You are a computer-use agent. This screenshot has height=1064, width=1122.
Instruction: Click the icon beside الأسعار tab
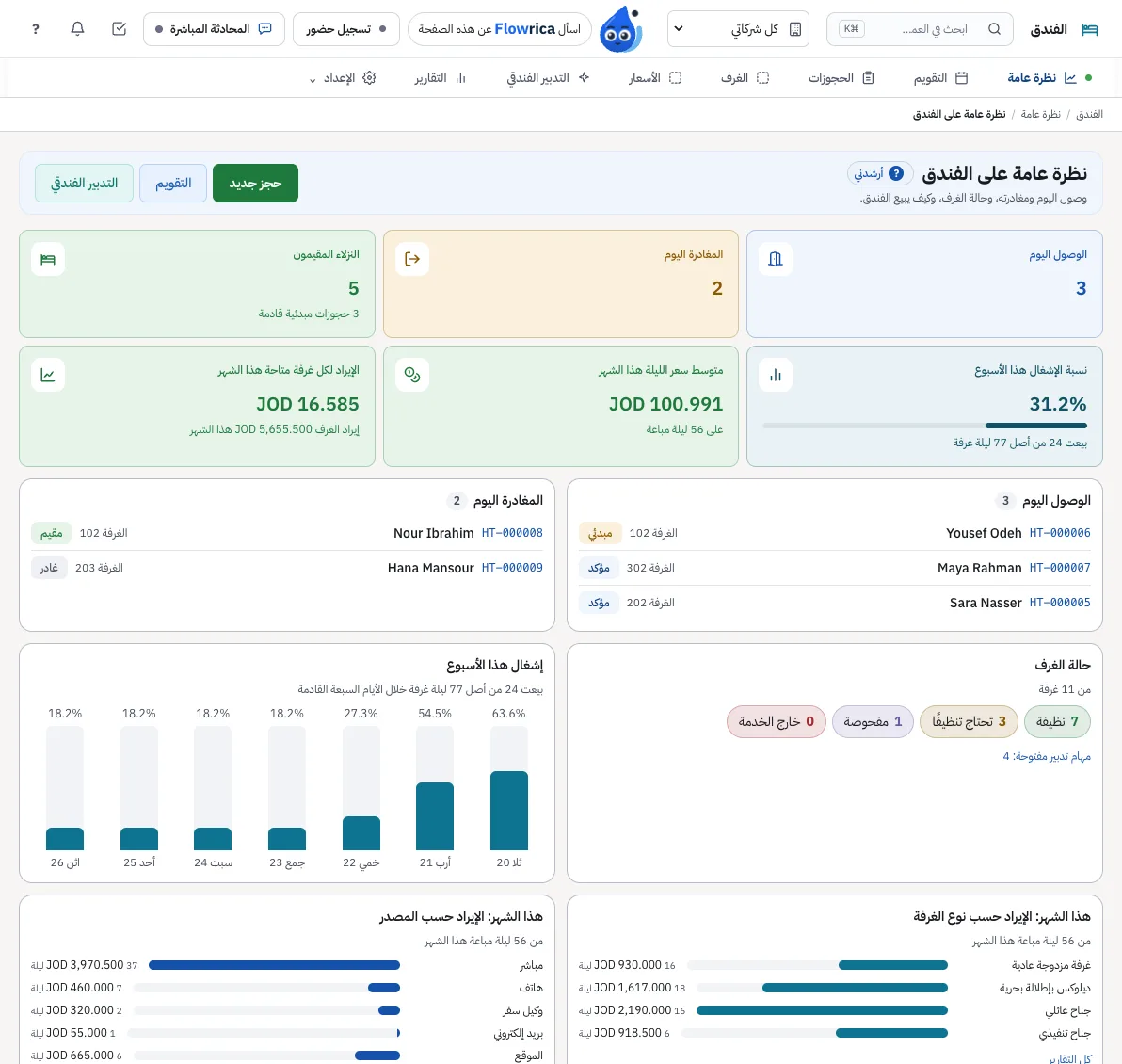[x=676, y=78]
